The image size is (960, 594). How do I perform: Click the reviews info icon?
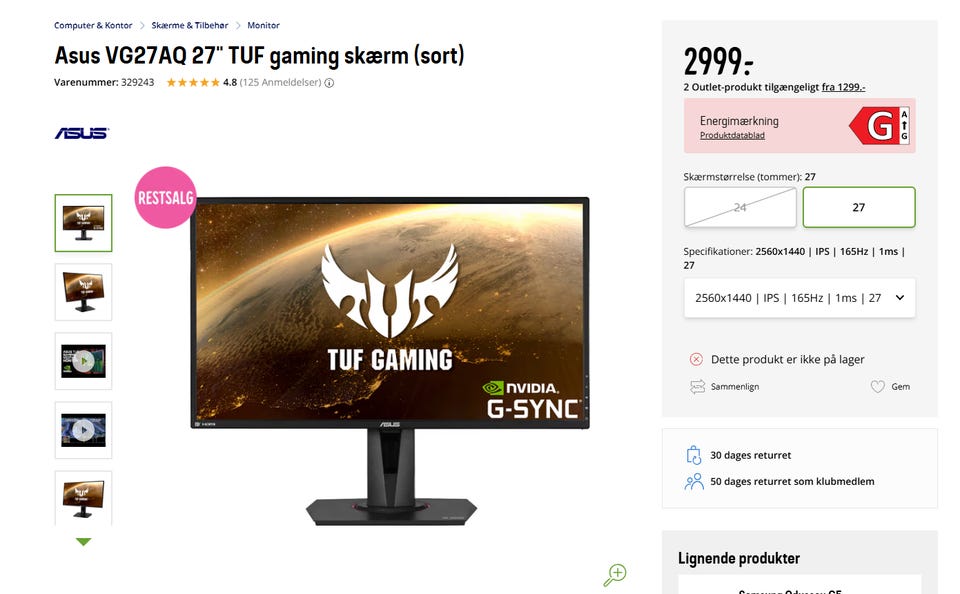(x=329, y=83)
